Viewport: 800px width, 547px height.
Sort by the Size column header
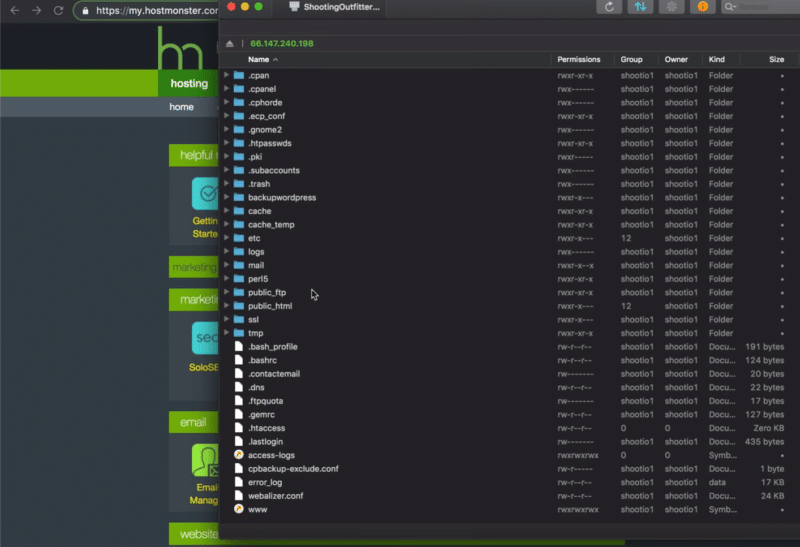(777, 60)
